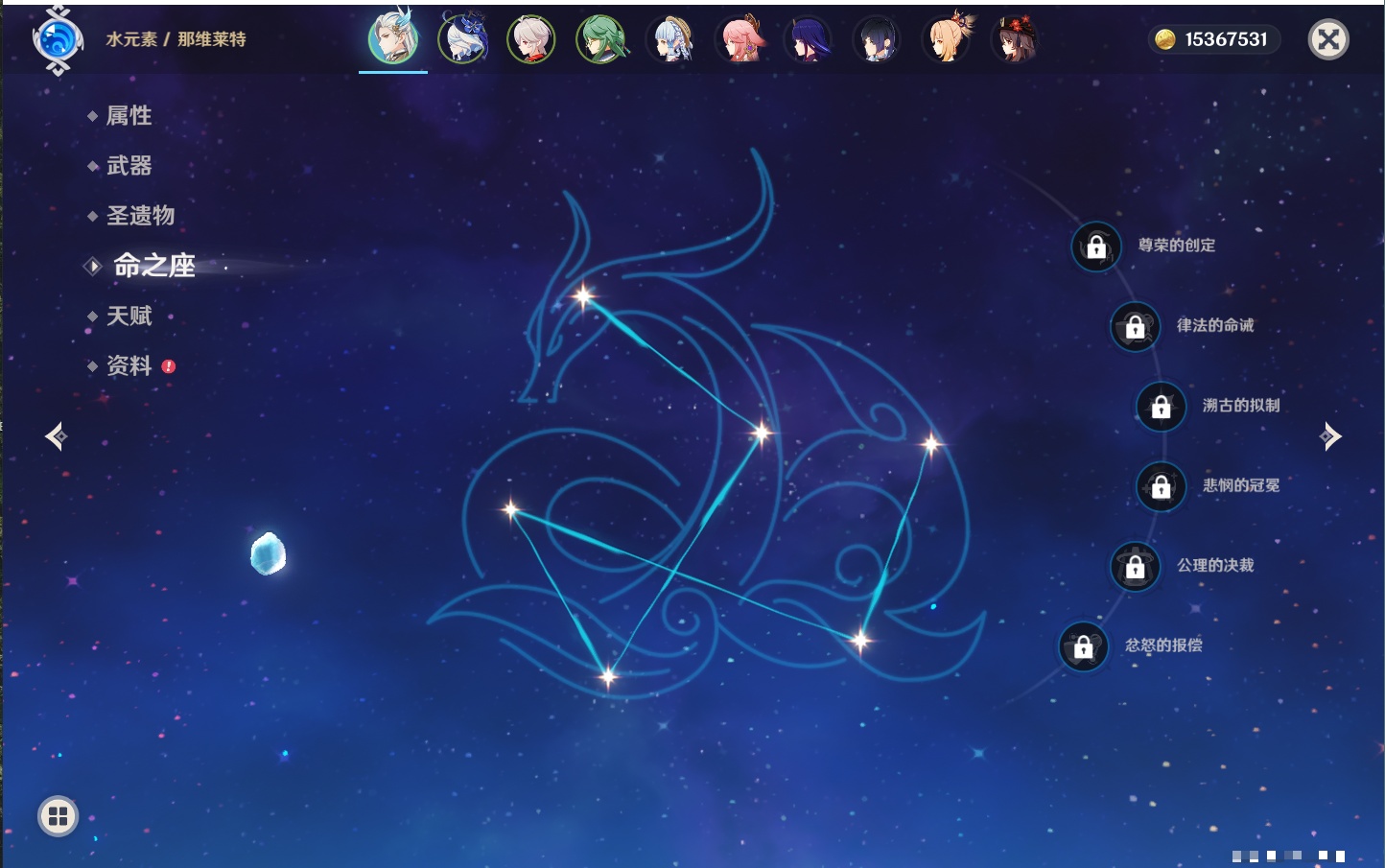Open the 圣遗物 artifacts section
This screenshot has height=868, width=1385.
[x=140, y=216]
